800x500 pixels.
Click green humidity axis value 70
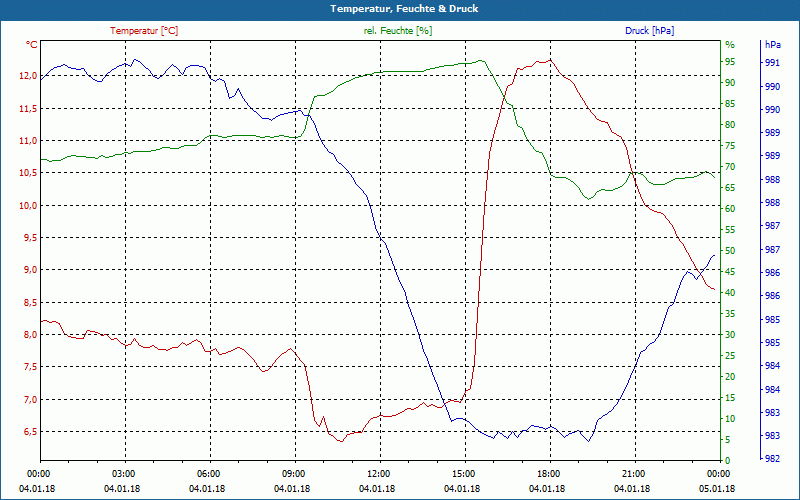point(730,167)
